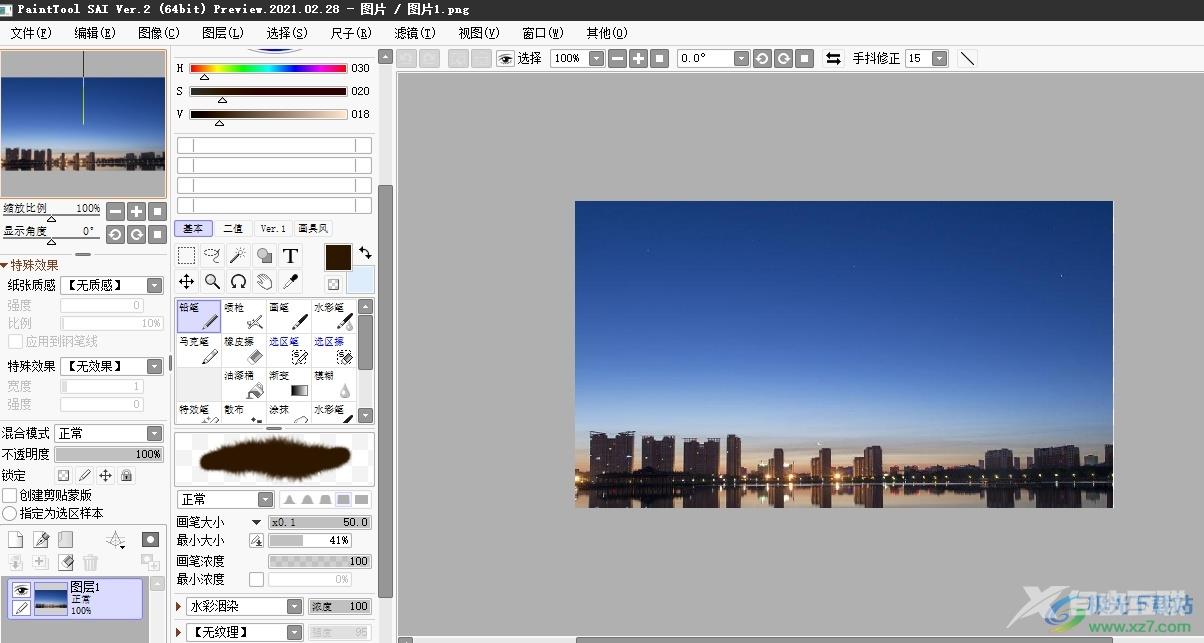1204x643 pixels.
Task: Add a layer mask
Action: (150, 540)
